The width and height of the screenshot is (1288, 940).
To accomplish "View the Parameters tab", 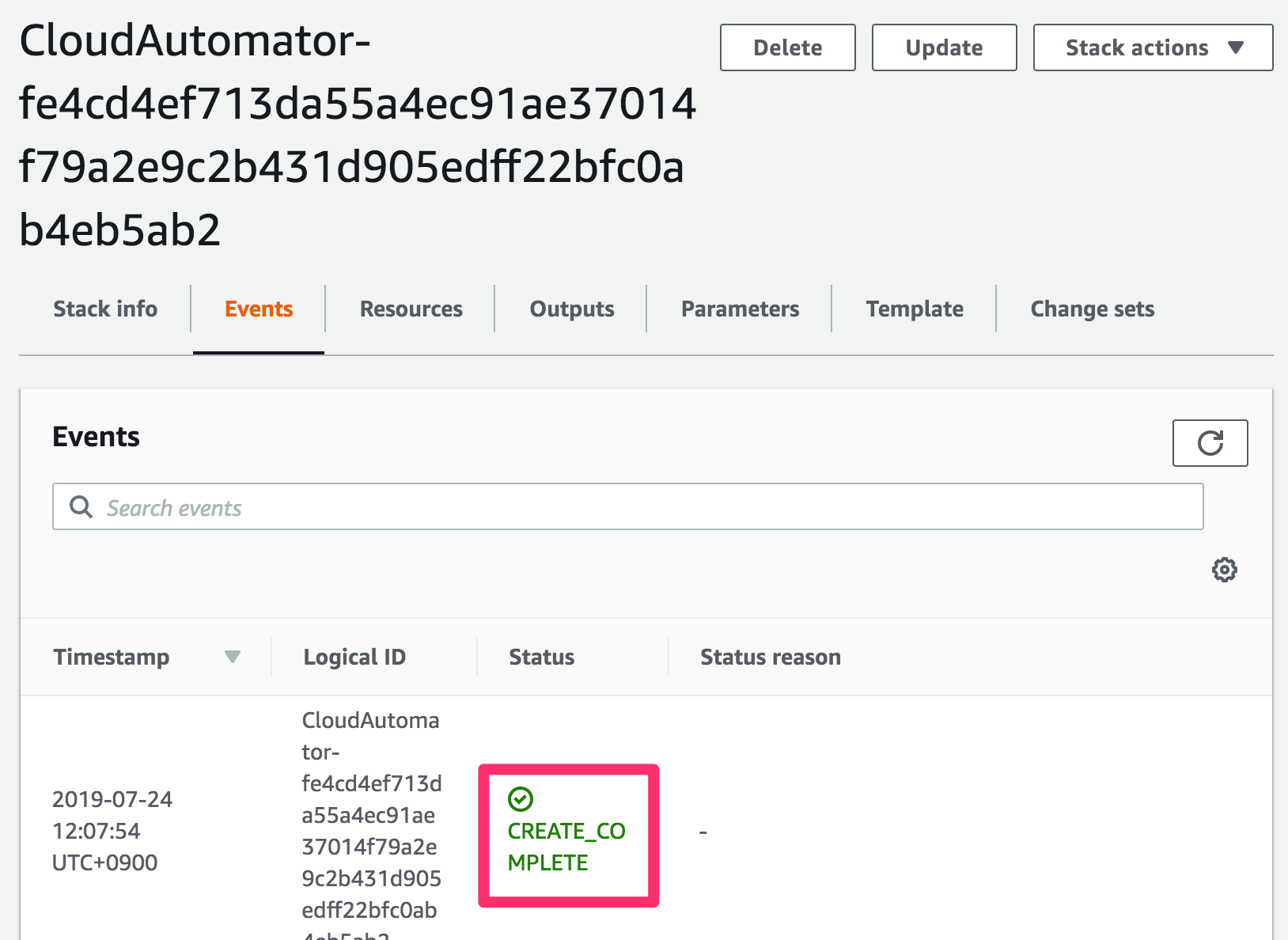I will coord(740,309).
